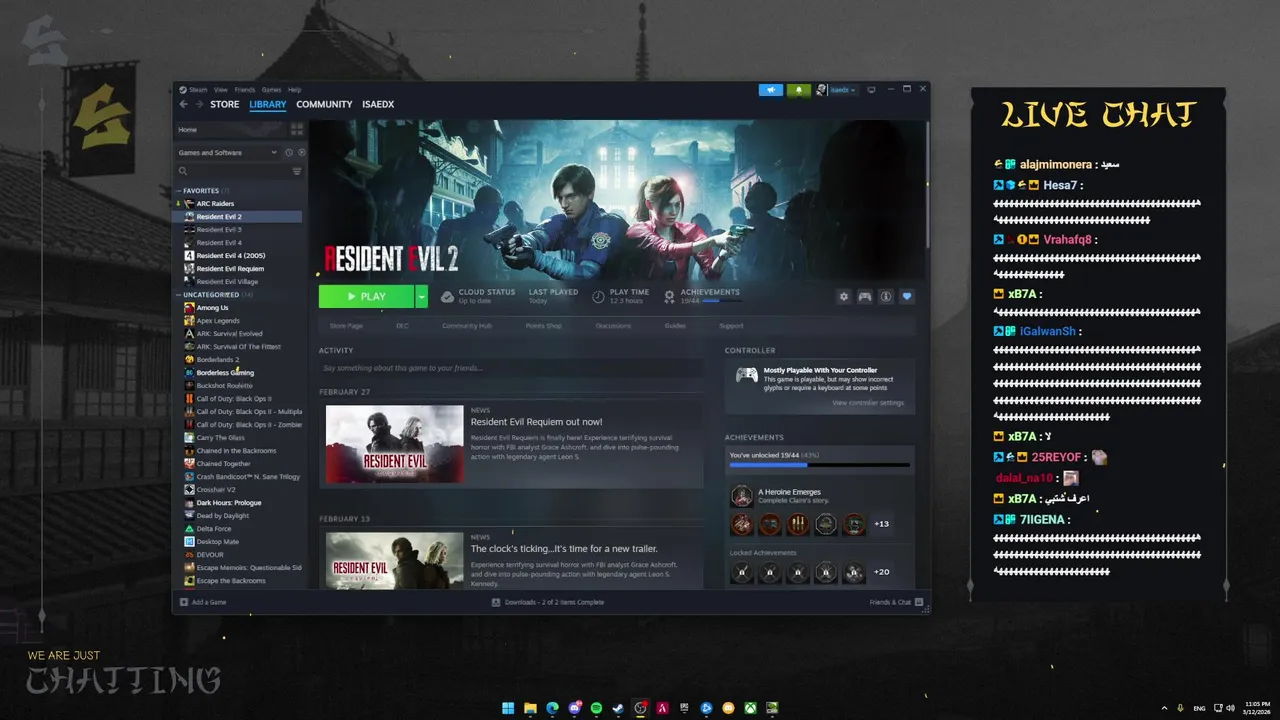Open the View menu
Screen dimensions: 1280x720
[x=221, y=90]
